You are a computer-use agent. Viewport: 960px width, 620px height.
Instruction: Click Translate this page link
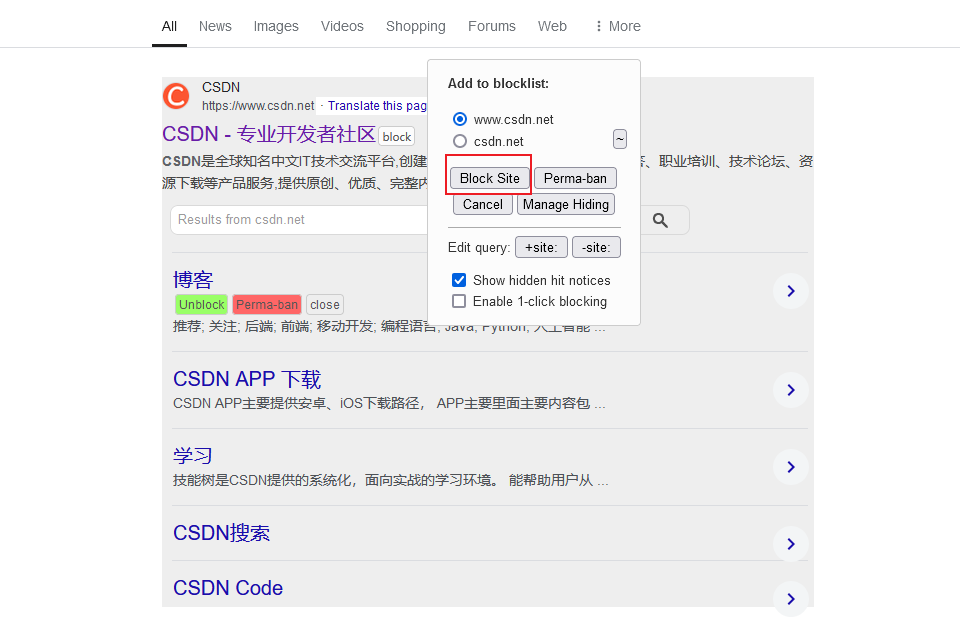(x=377, y=105)
